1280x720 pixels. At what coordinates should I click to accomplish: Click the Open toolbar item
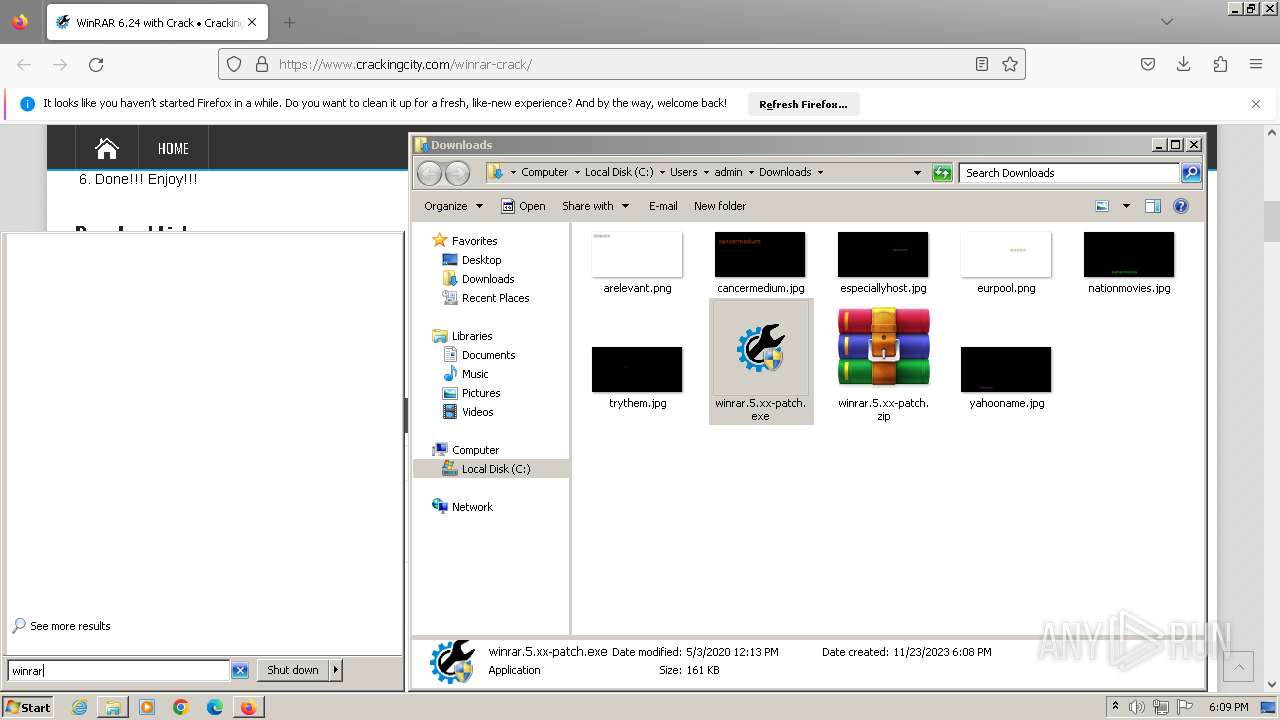[523, 206]
